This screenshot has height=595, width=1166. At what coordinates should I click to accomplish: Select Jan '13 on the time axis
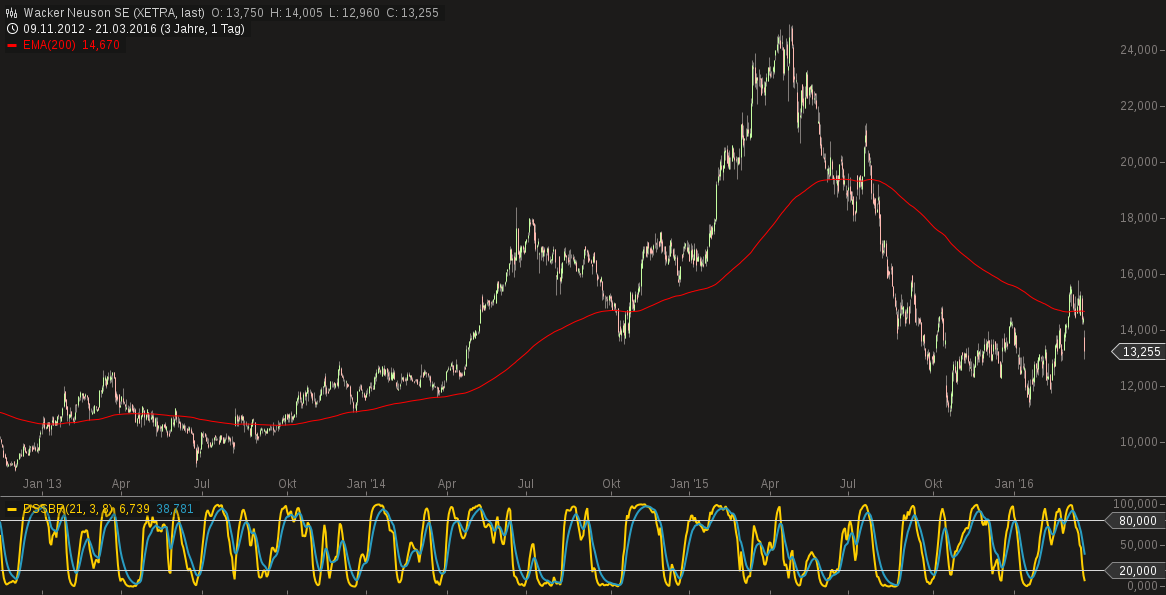pos(44,484)
